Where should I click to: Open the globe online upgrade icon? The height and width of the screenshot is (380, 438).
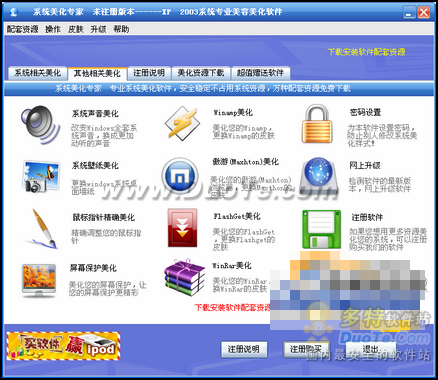click(318, 176)
